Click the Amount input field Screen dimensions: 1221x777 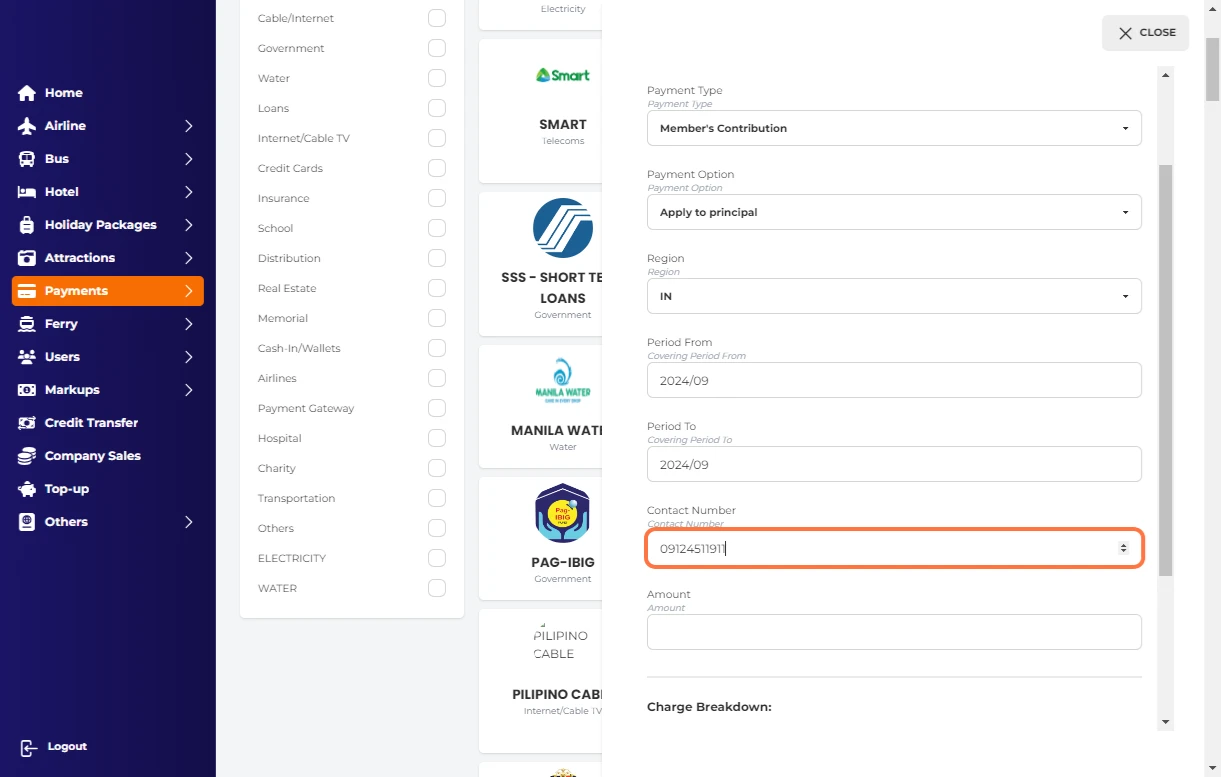point(893,632)
